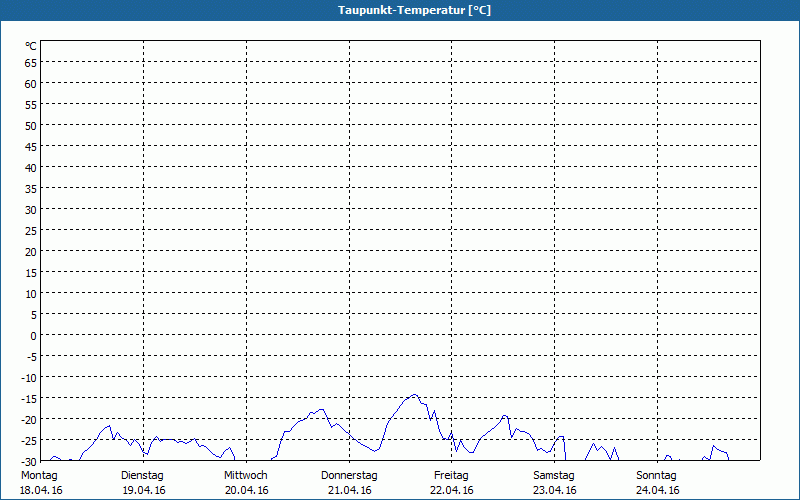Click the -30 label on y-axis
The image size is (800, 500).
point(29,460)
